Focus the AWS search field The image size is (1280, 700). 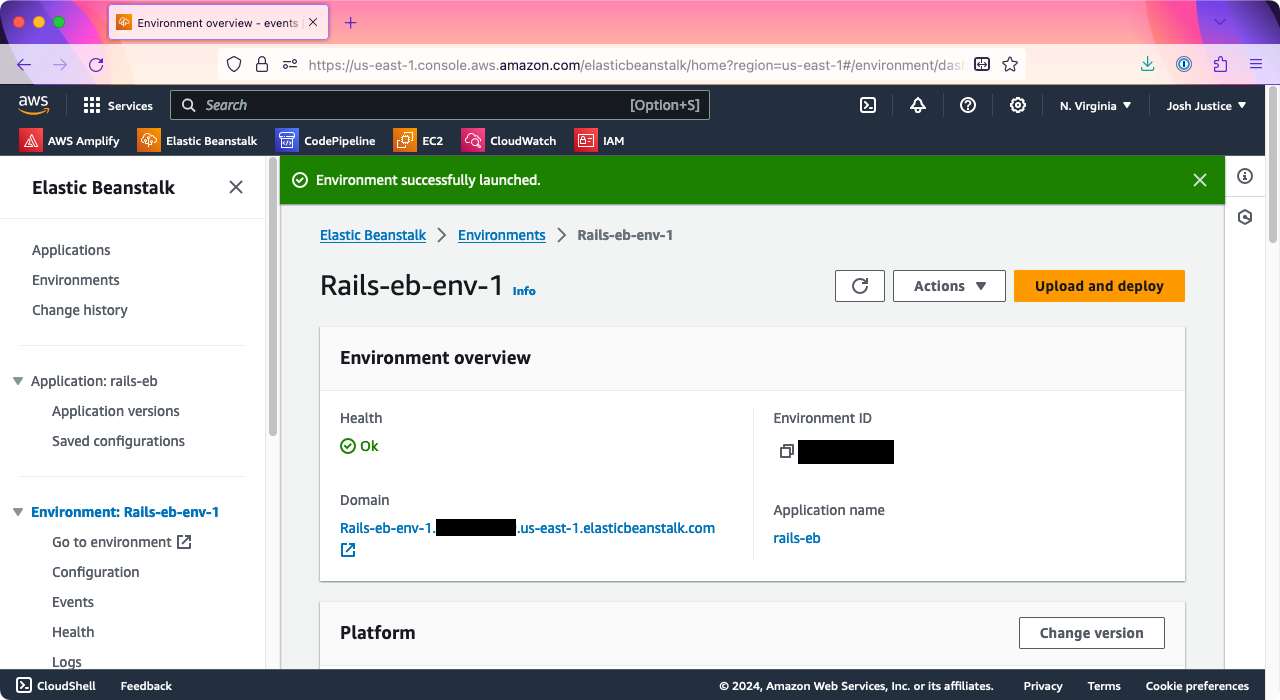(x=440, y=105)
